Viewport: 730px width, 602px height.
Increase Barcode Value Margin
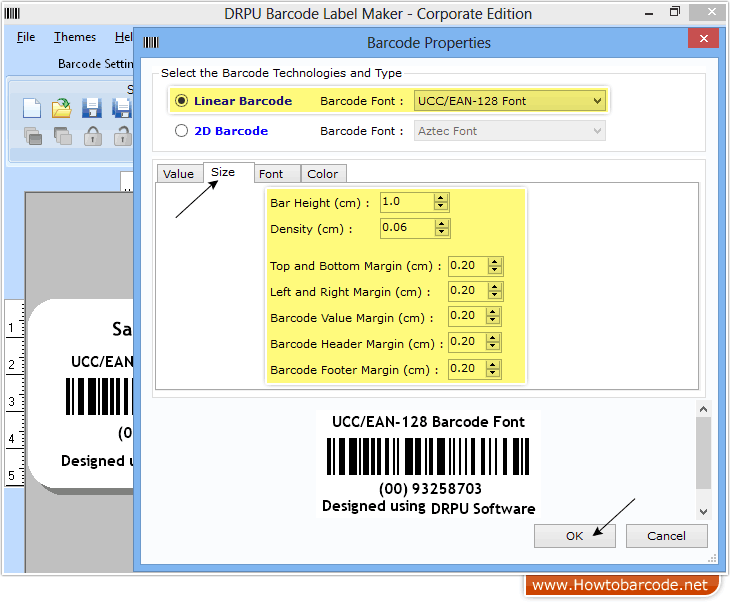(493, 312)
